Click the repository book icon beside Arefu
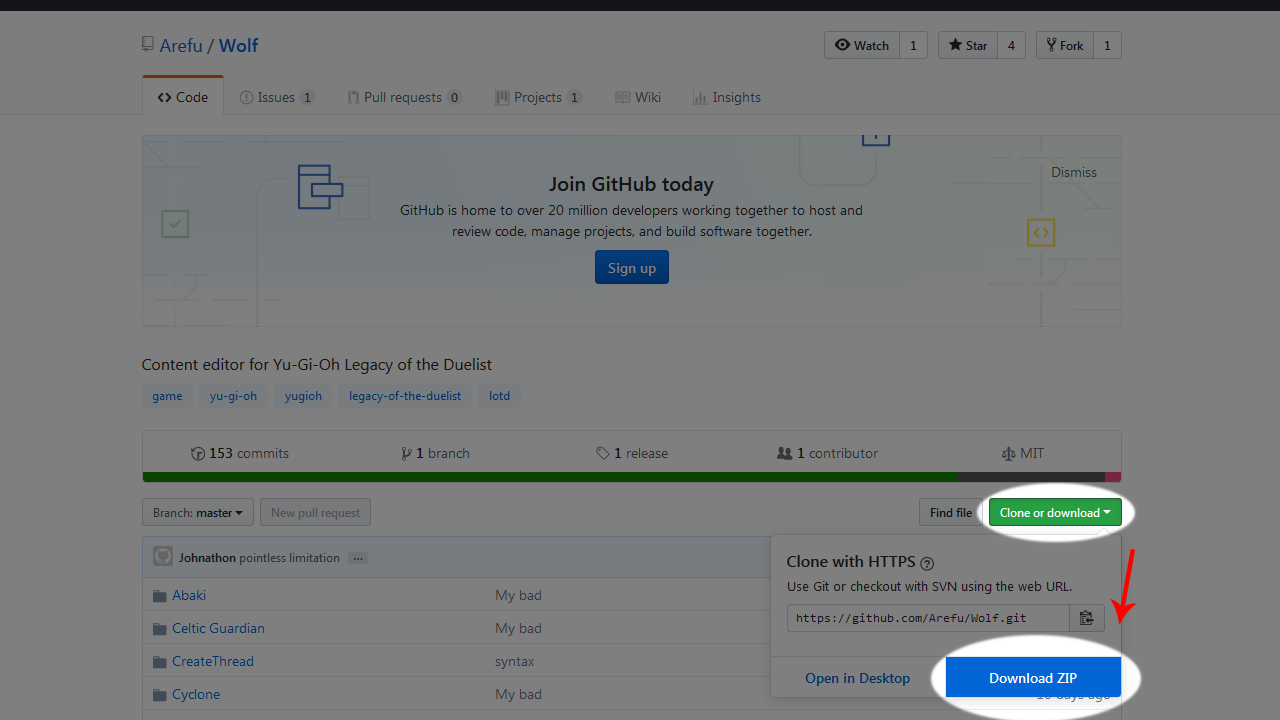 148,45
